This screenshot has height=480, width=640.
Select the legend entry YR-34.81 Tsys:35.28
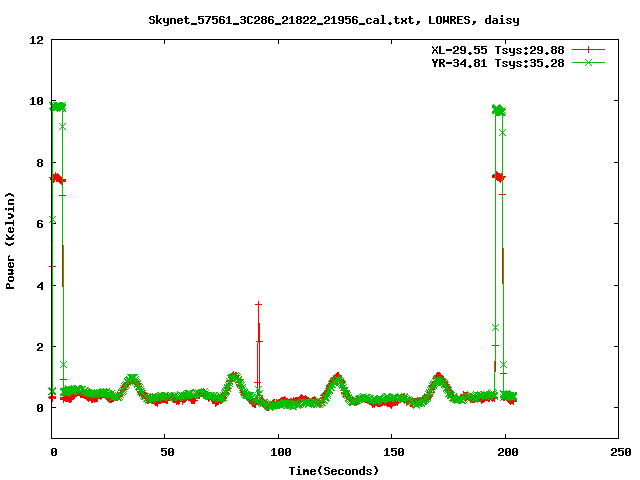(498, 63)
